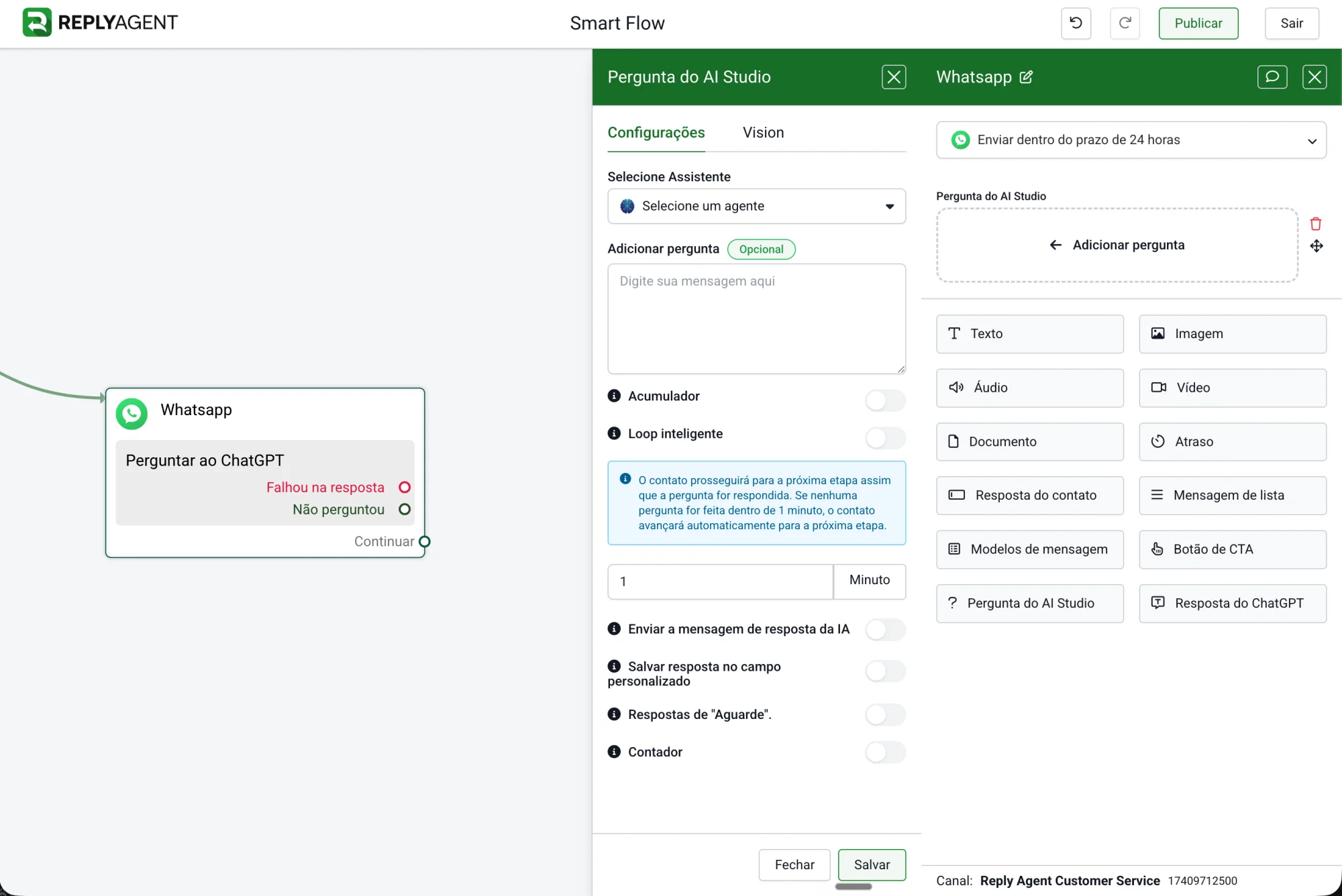Switch to the Configurações tab

(656, 133)
